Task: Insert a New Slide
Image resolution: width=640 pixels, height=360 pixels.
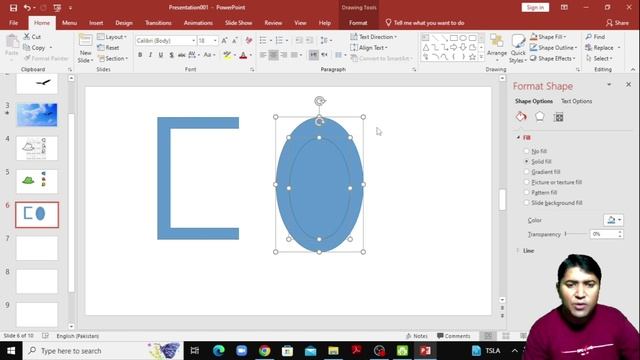Action: point(85,49)
